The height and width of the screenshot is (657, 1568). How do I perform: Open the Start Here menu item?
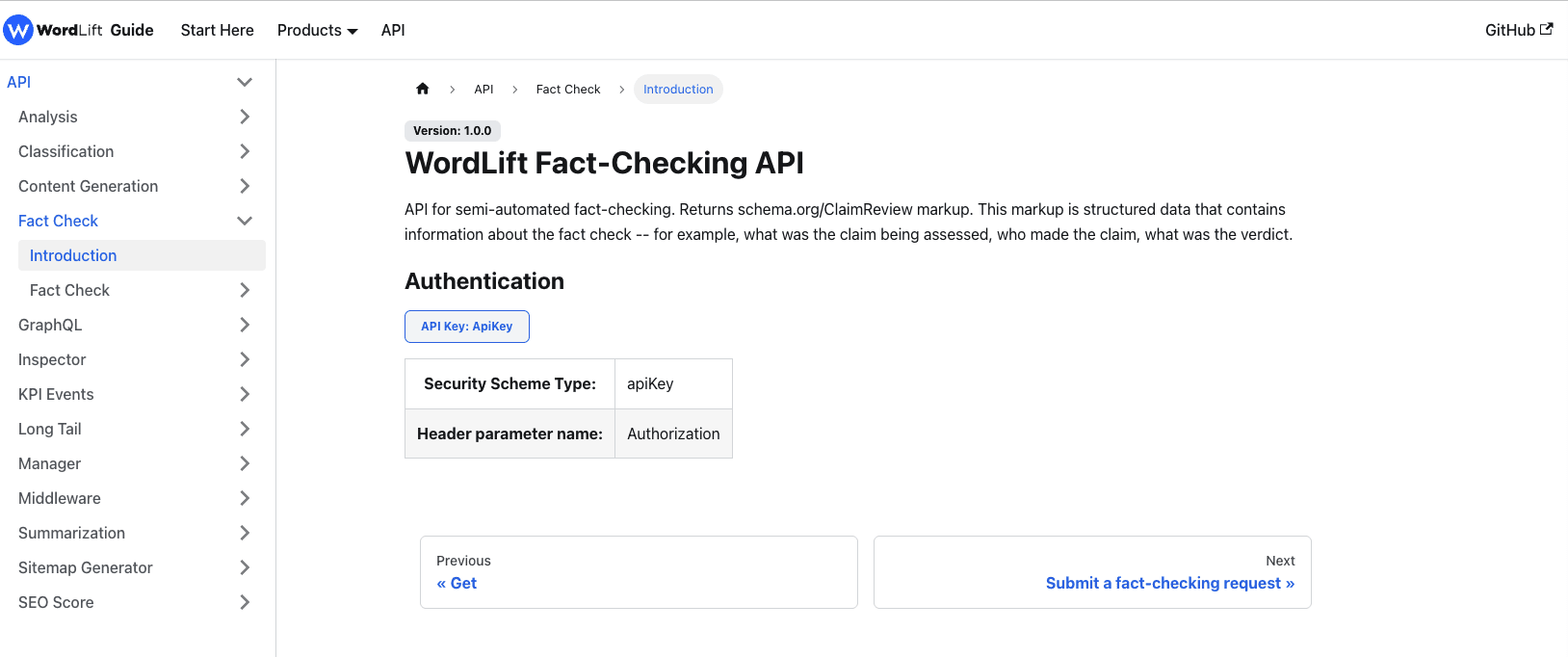click(x=217, y=30)
